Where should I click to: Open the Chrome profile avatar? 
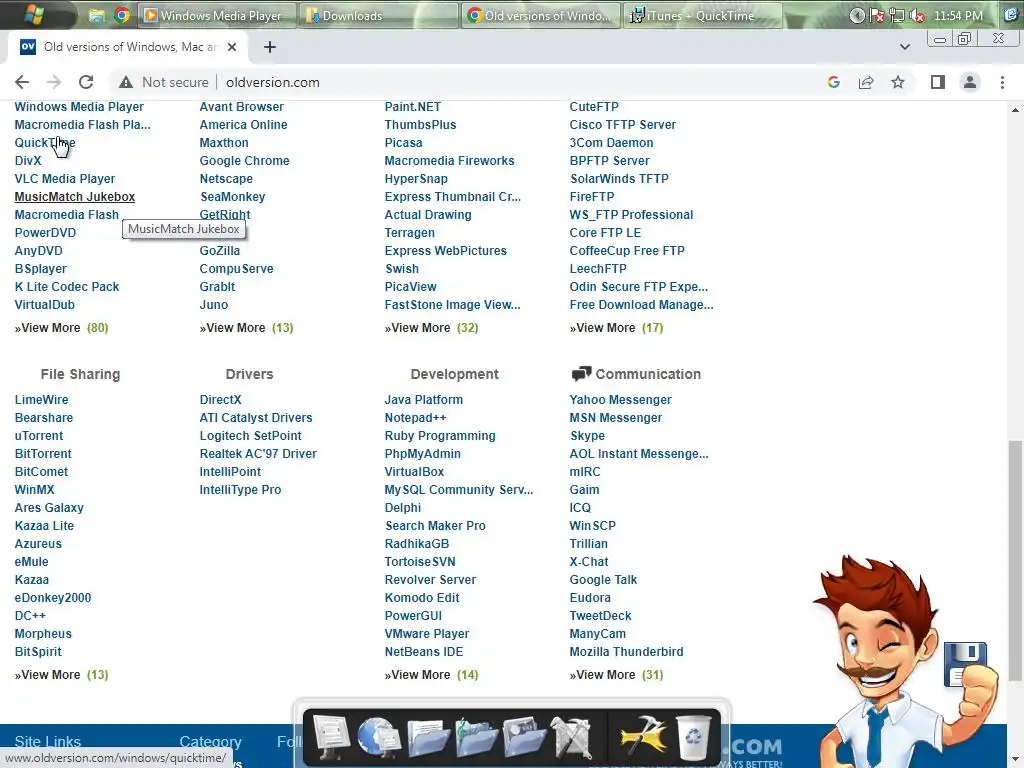click(x=970, y=82)
